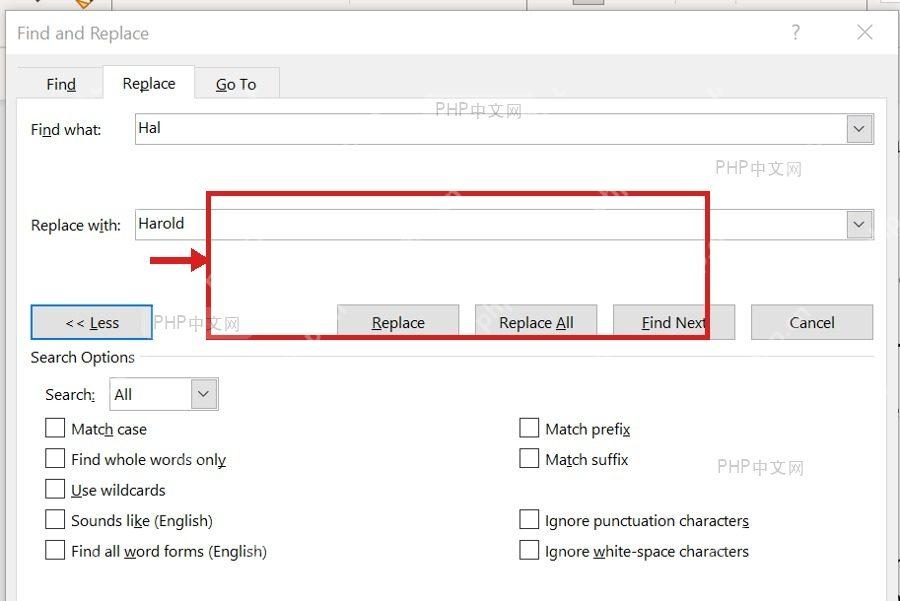Click the Replace with text field

tap(491, 224)
